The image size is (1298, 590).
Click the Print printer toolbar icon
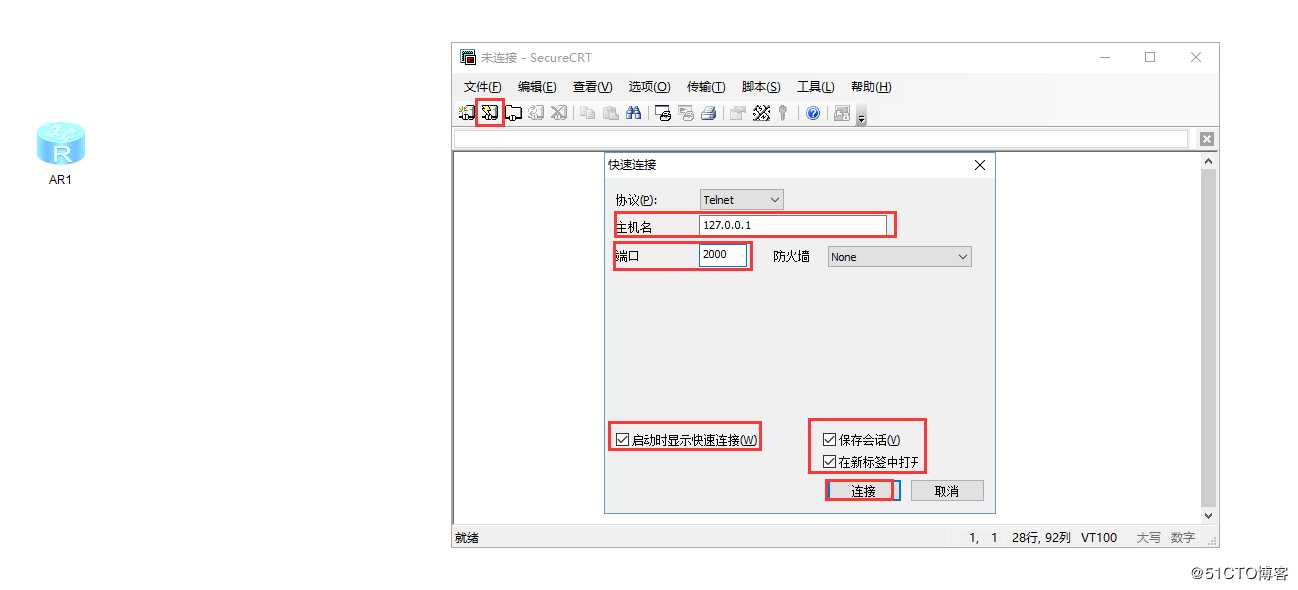[x=708, y=113]
